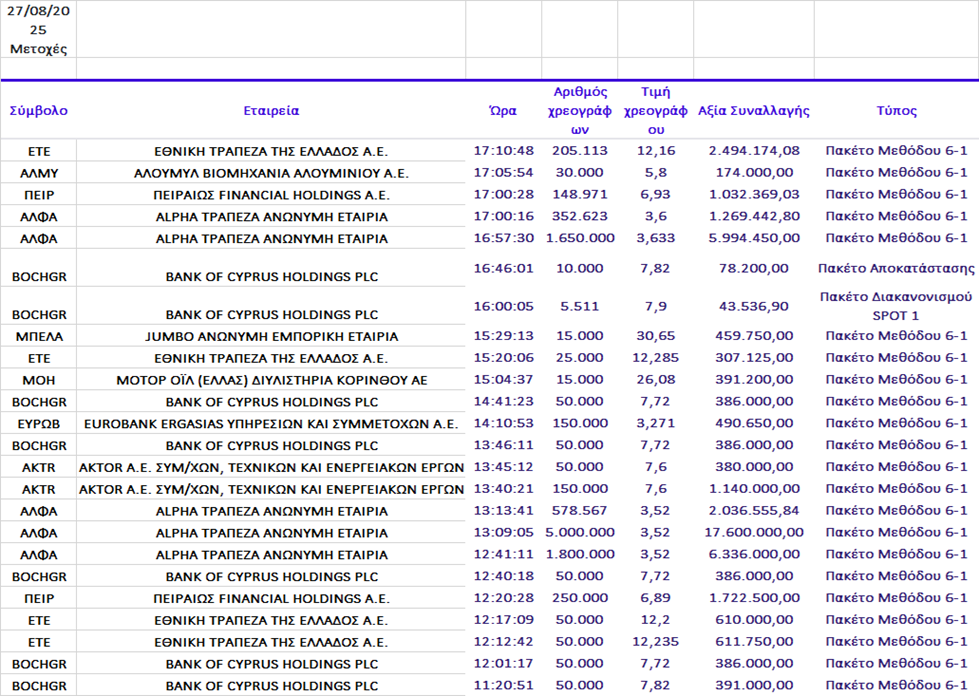The image size is (979, 696).
Task: Select the 27/08/2025 Μετοχές date cell
Action: 38,30
